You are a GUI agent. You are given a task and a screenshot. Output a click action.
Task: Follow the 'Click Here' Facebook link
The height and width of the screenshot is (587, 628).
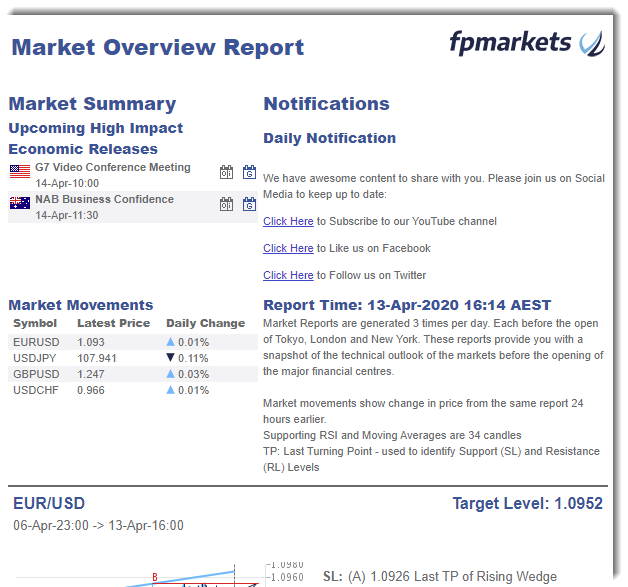[288, 248]
